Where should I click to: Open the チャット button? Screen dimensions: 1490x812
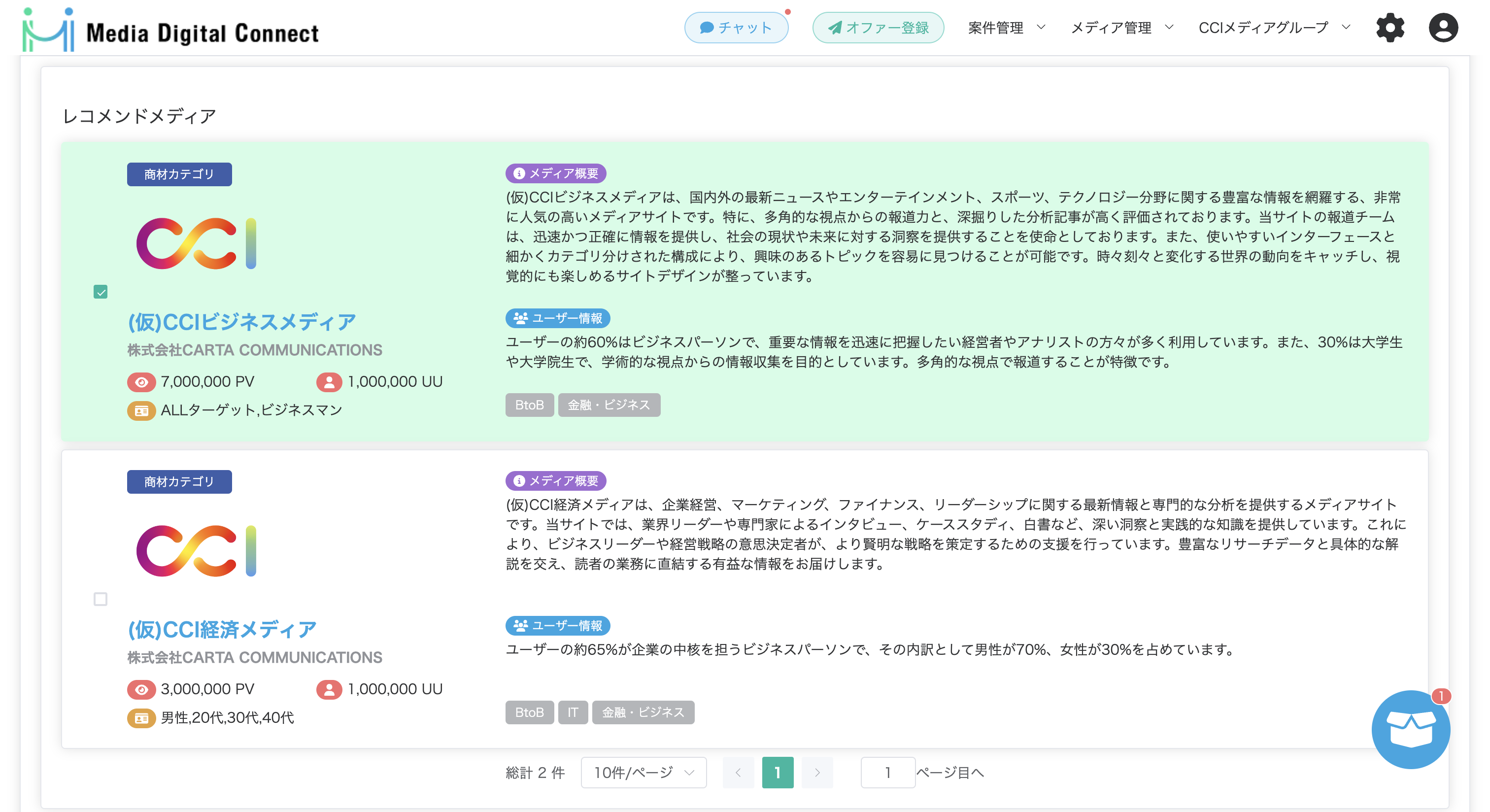click(736, 28)
